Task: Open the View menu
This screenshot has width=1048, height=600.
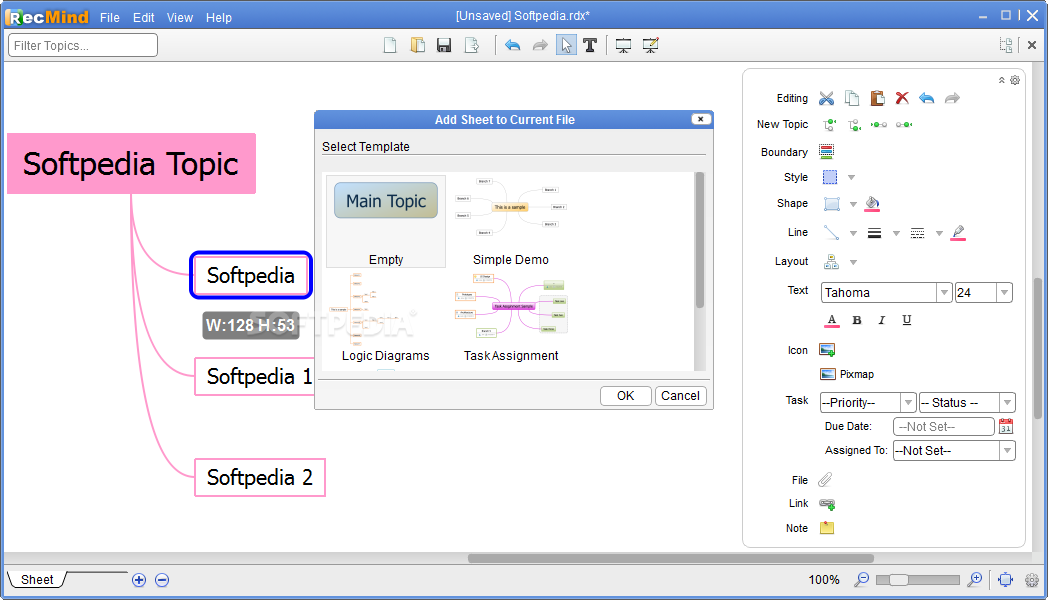Action: (180, 18)
